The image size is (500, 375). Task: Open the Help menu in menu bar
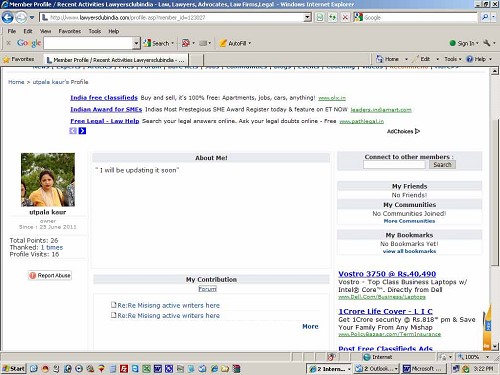coord(113,31)
